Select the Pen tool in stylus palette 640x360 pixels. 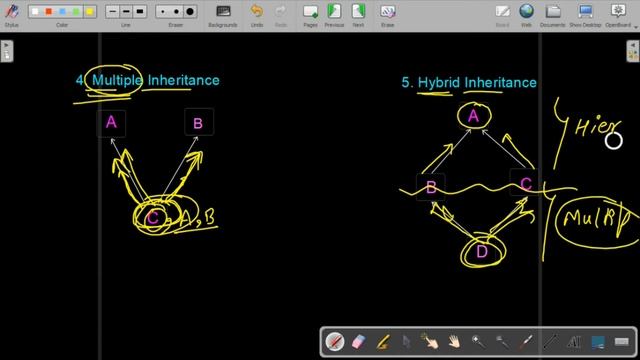click(335, 342)
